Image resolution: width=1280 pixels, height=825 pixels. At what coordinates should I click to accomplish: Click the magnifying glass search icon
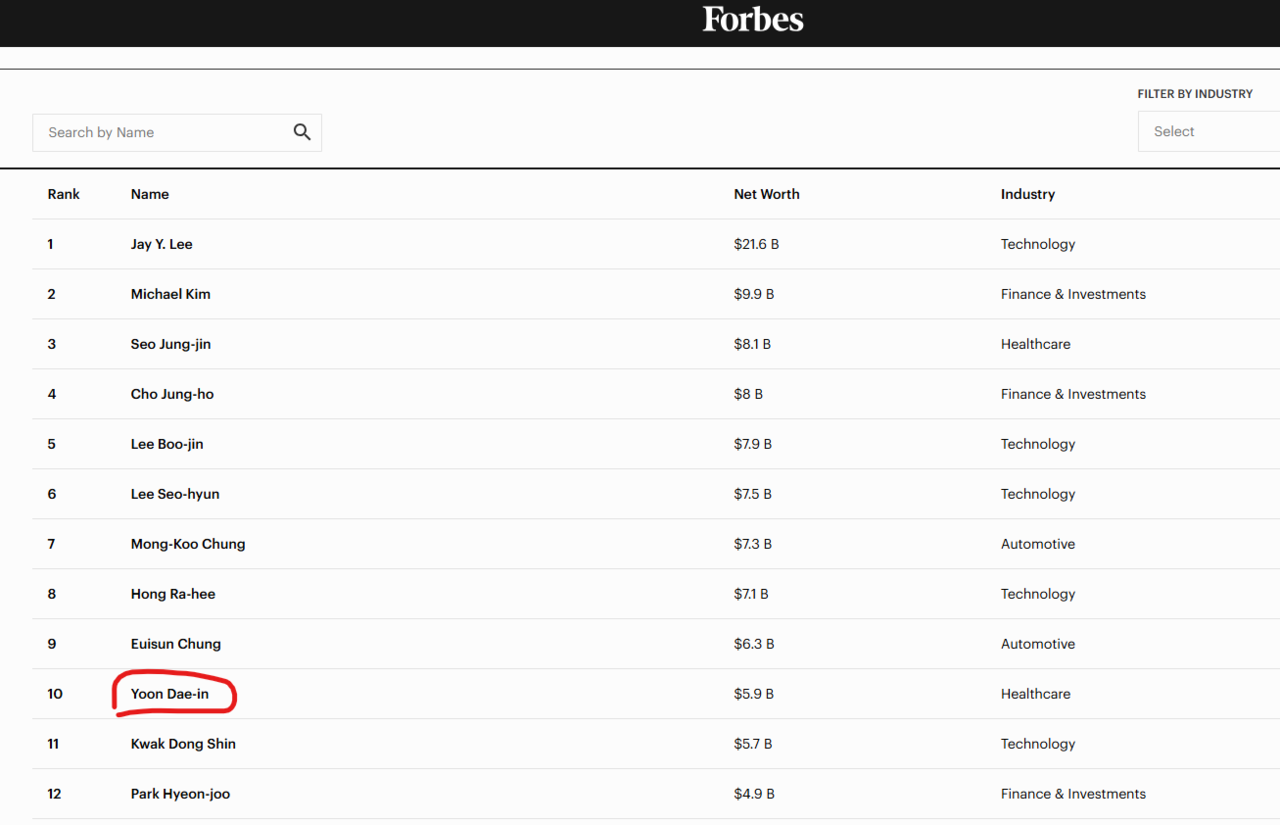[x=302, y=132]
